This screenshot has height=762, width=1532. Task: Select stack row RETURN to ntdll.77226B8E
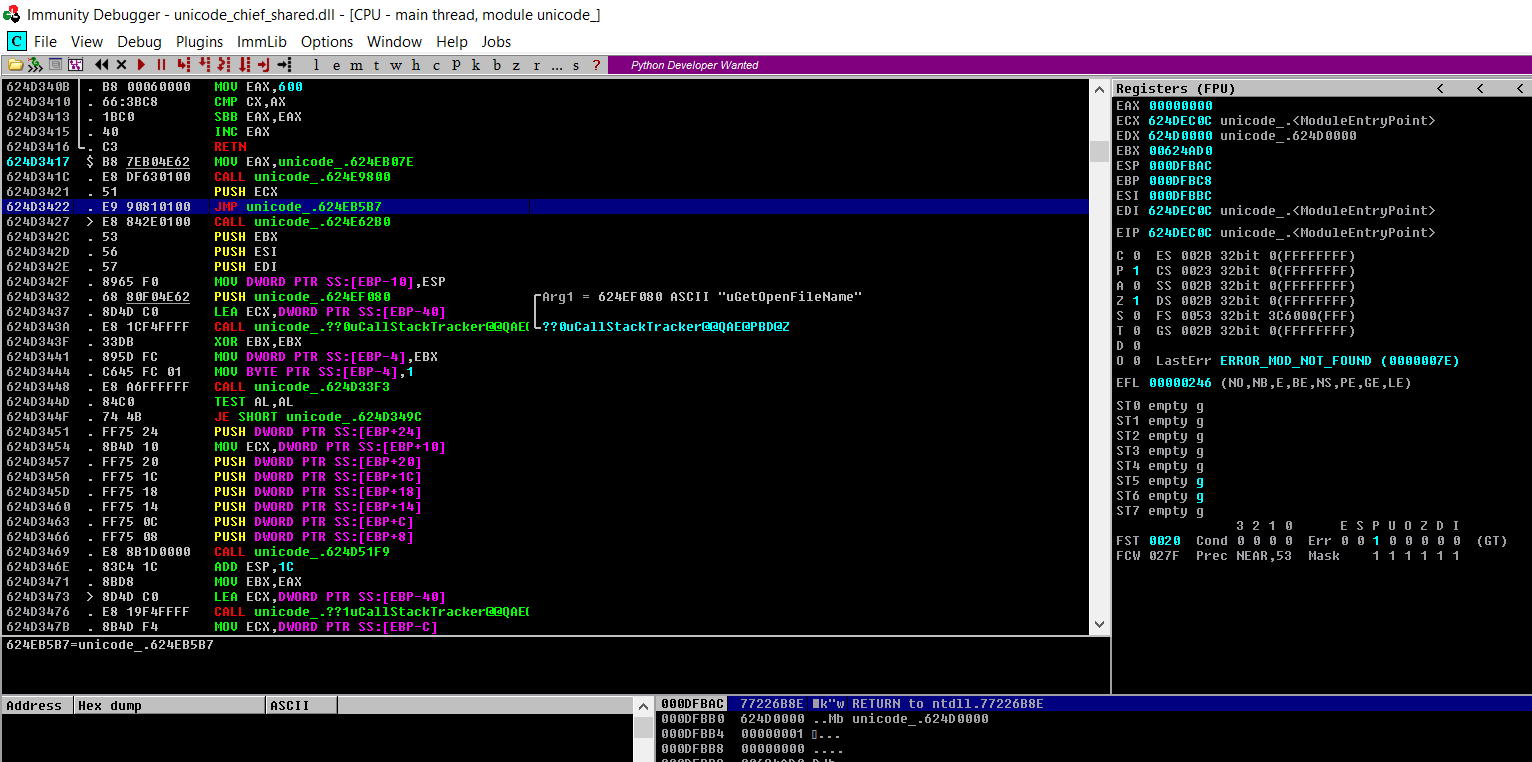pos(1093,704)
